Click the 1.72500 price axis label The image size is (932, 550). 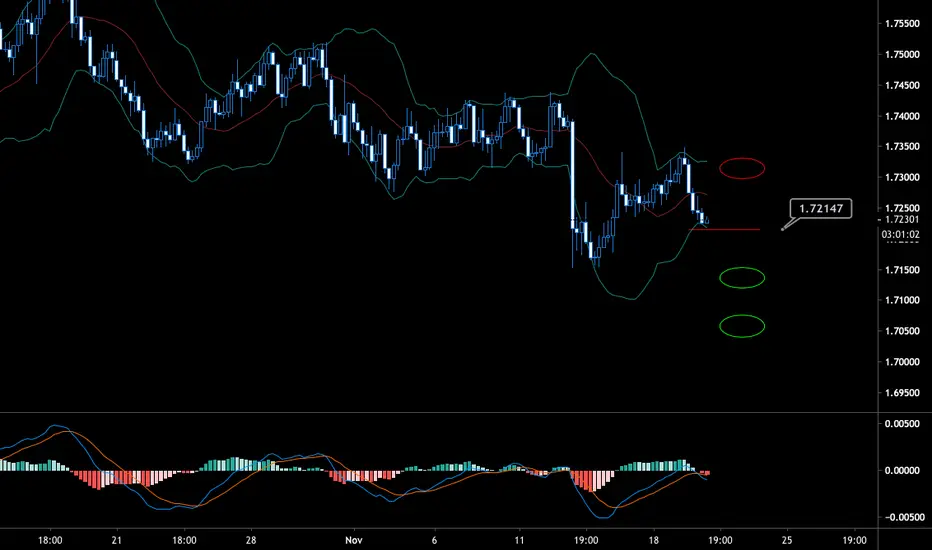(902, 208)
